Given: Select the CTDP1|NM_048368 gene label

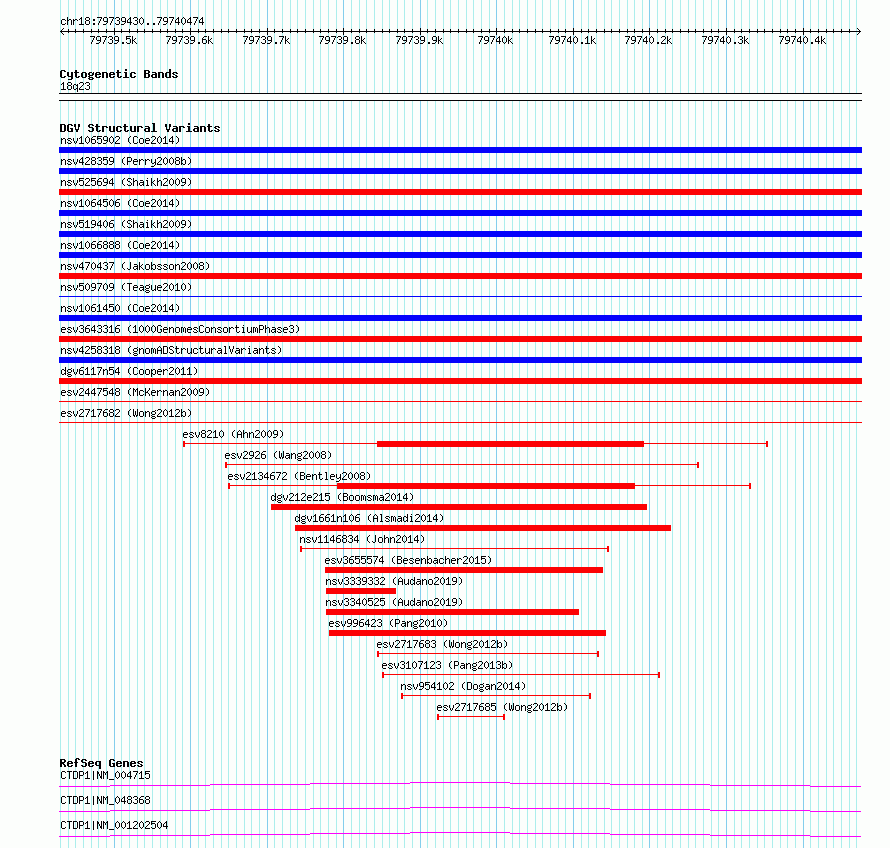Looking at the screenshot, I should pyautogui.click(x=105, y=800).
